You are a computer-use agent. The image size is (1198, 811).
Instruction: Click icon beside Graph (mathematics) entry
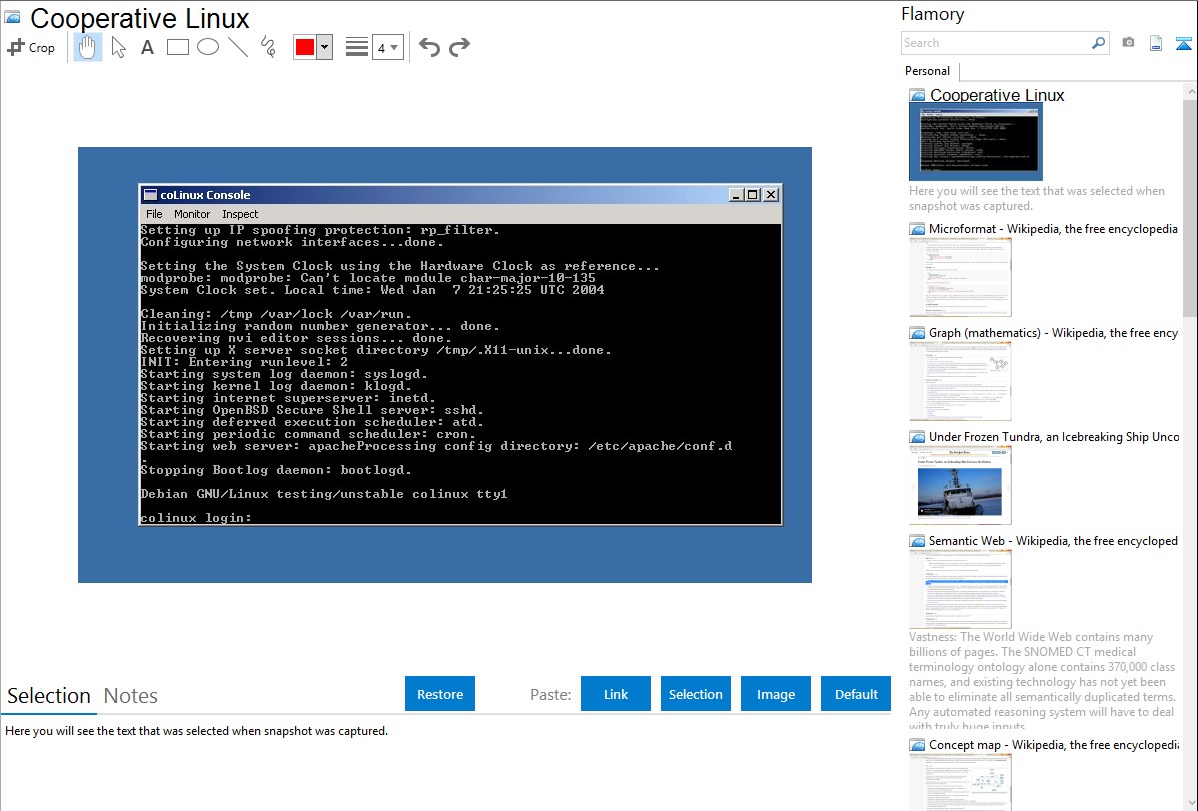[917, 333]
